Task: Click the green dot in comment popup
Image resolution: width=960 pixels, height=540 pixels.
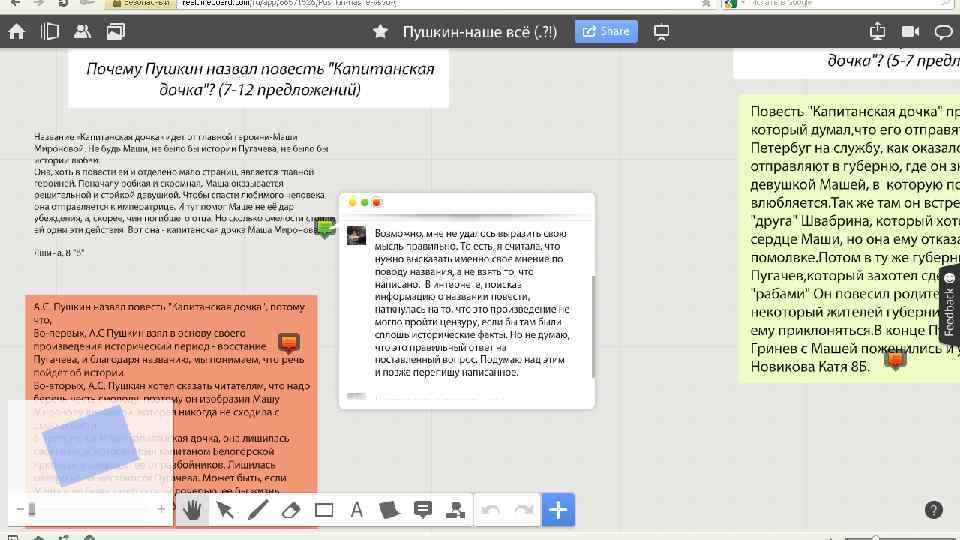Action: 364,203
